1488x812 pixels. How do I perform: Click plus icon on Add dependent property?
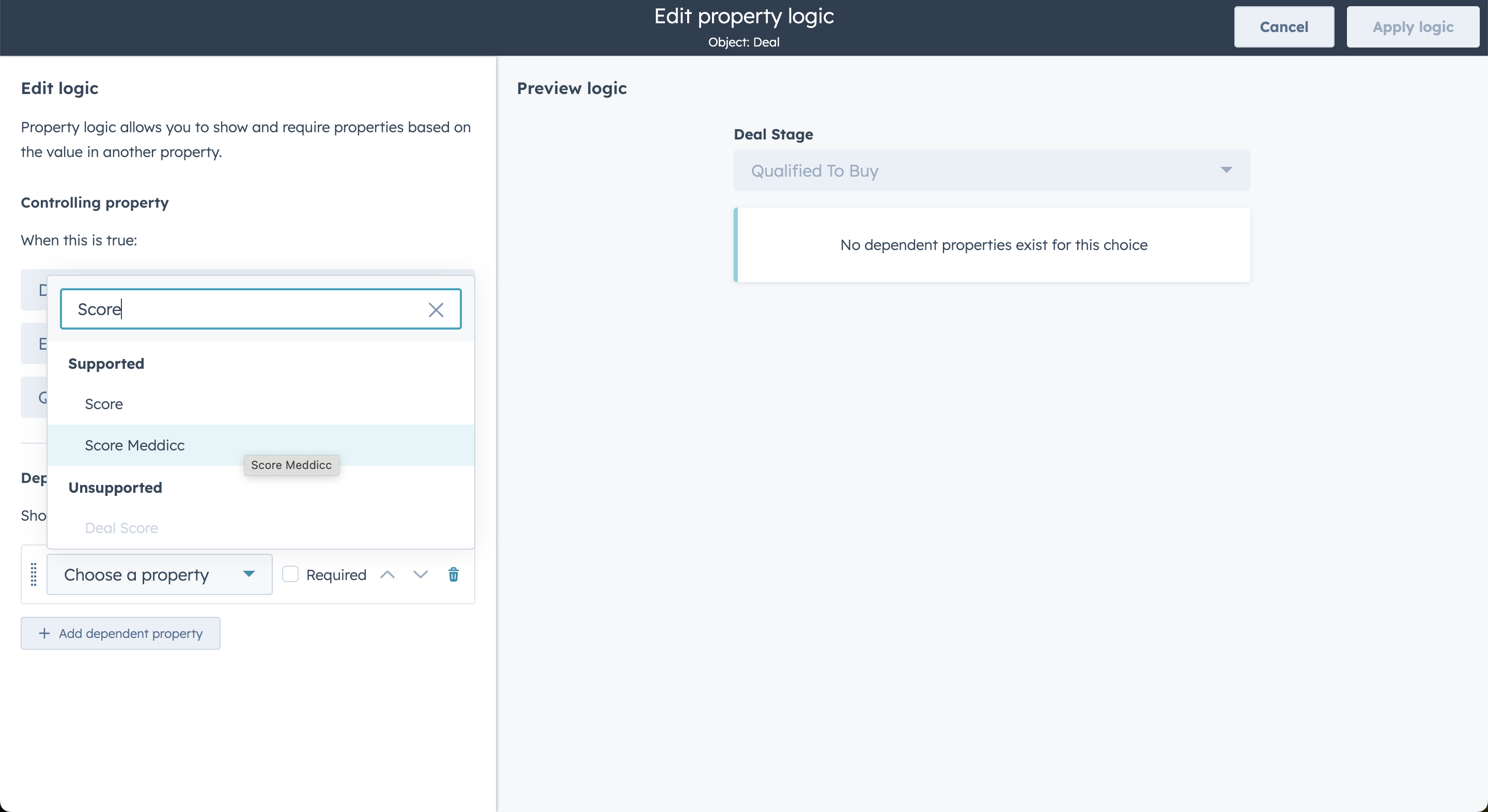[44, 634]
